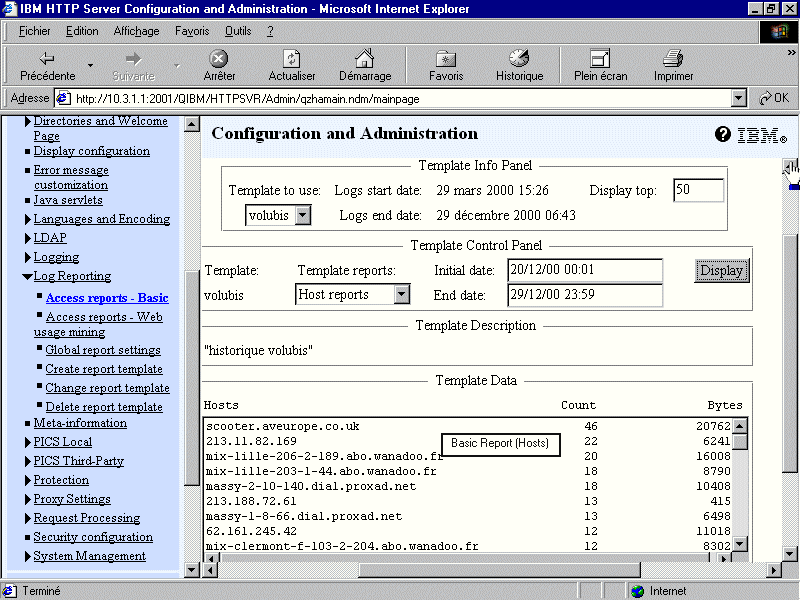Switch to Plein écran mode
Viewport: 800px width, 600px height.
(x=601, y=66)
